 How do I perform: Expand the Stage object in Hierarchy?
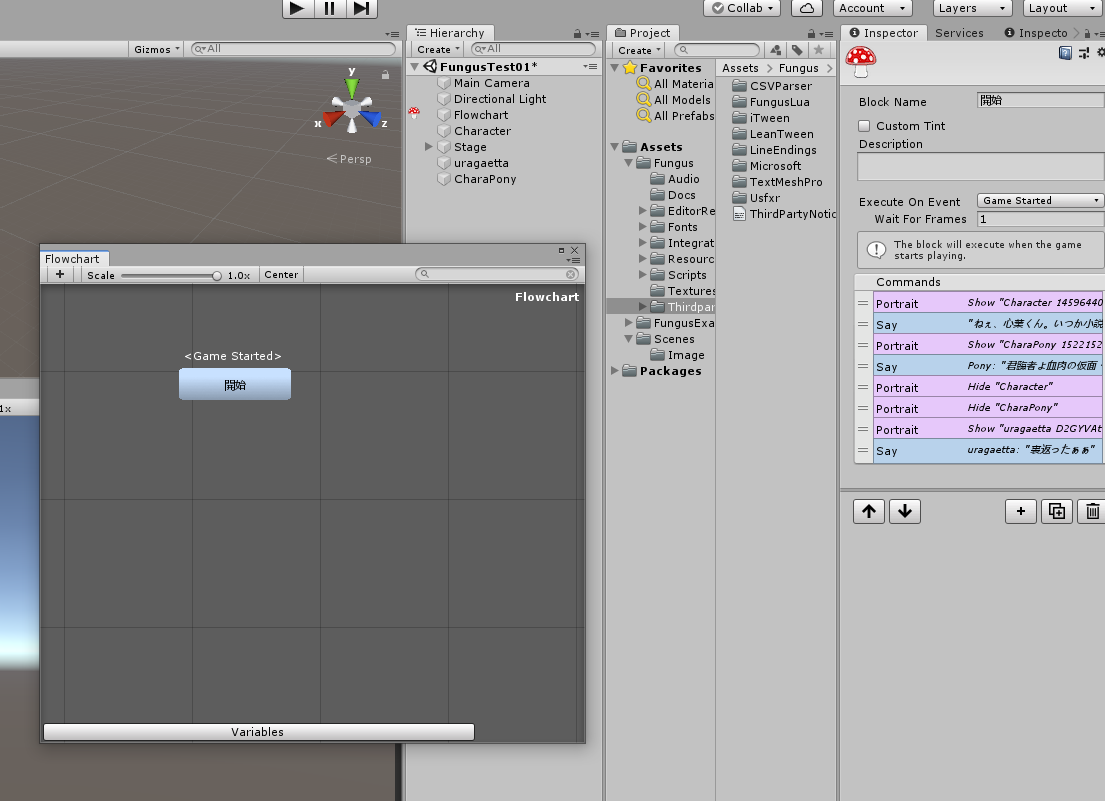coord(429,147)
